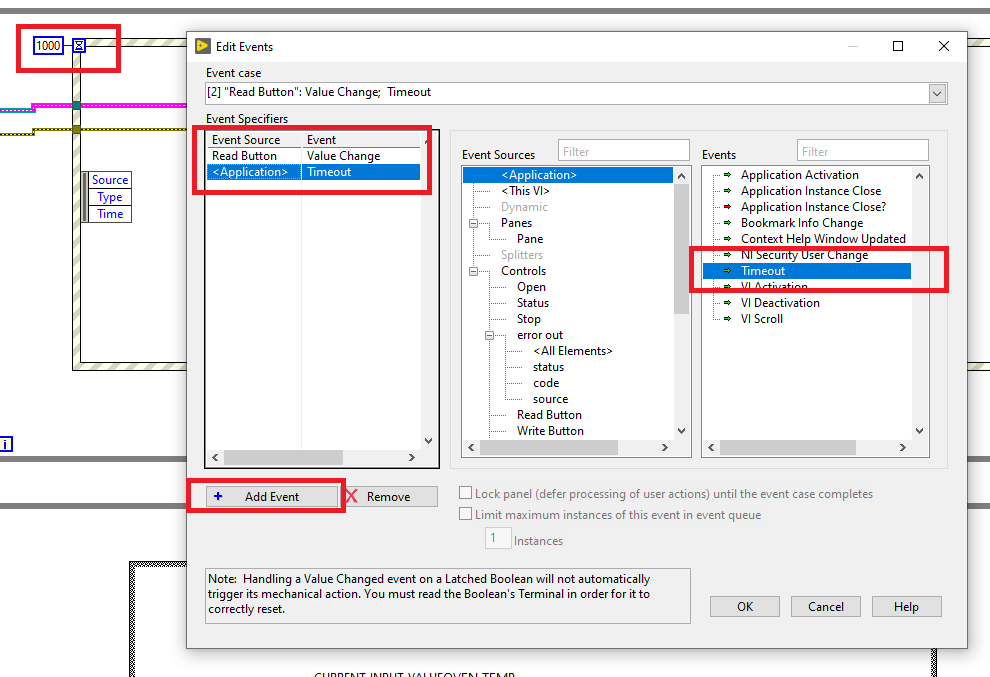990x677 pixels.
Task: Click the red X icon beside Remove
Action: (352, 496)
